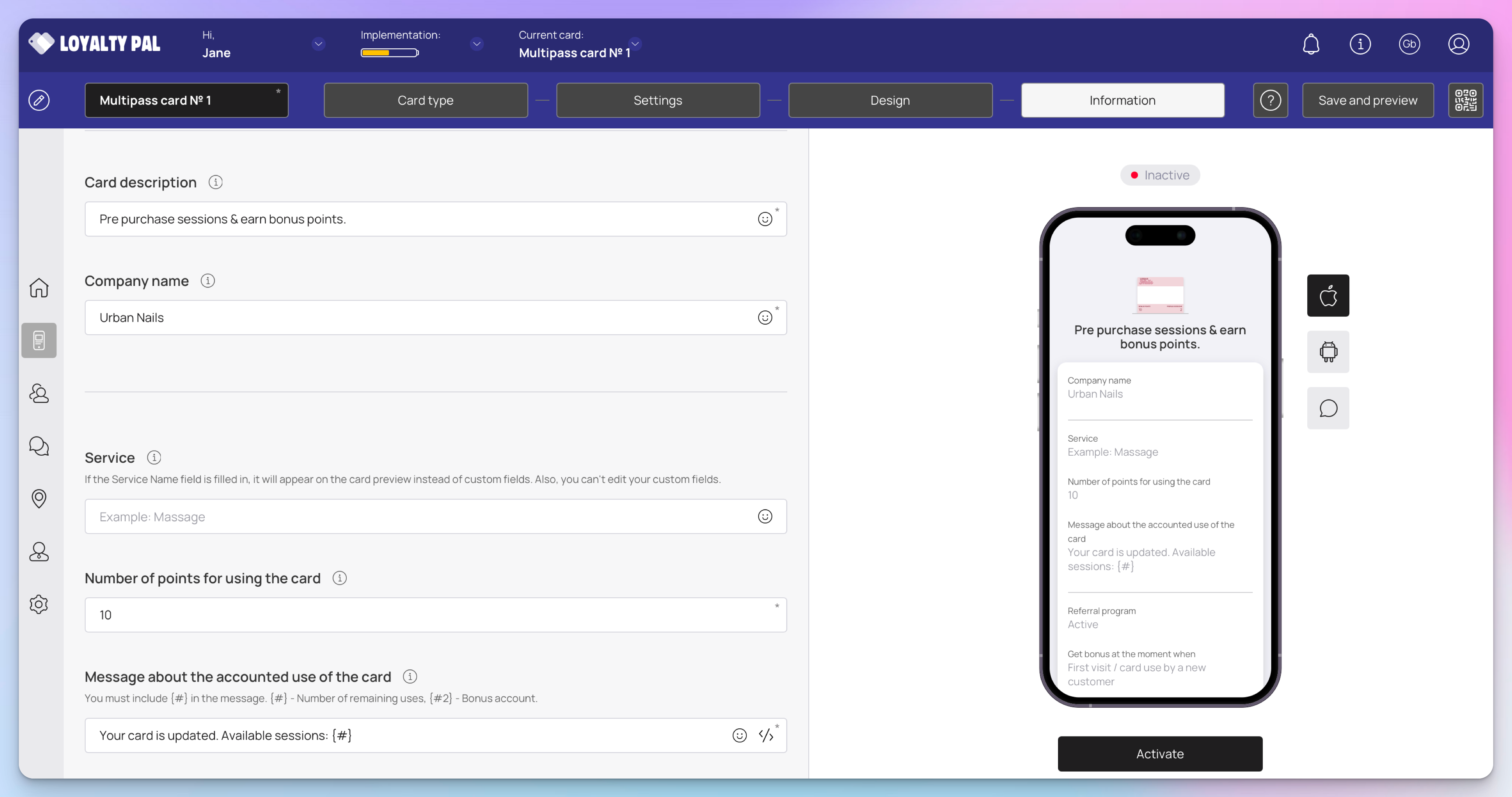Click the Implementation progress bar
The width and height of the screenshot is (1512, 797).
point(390,53)
